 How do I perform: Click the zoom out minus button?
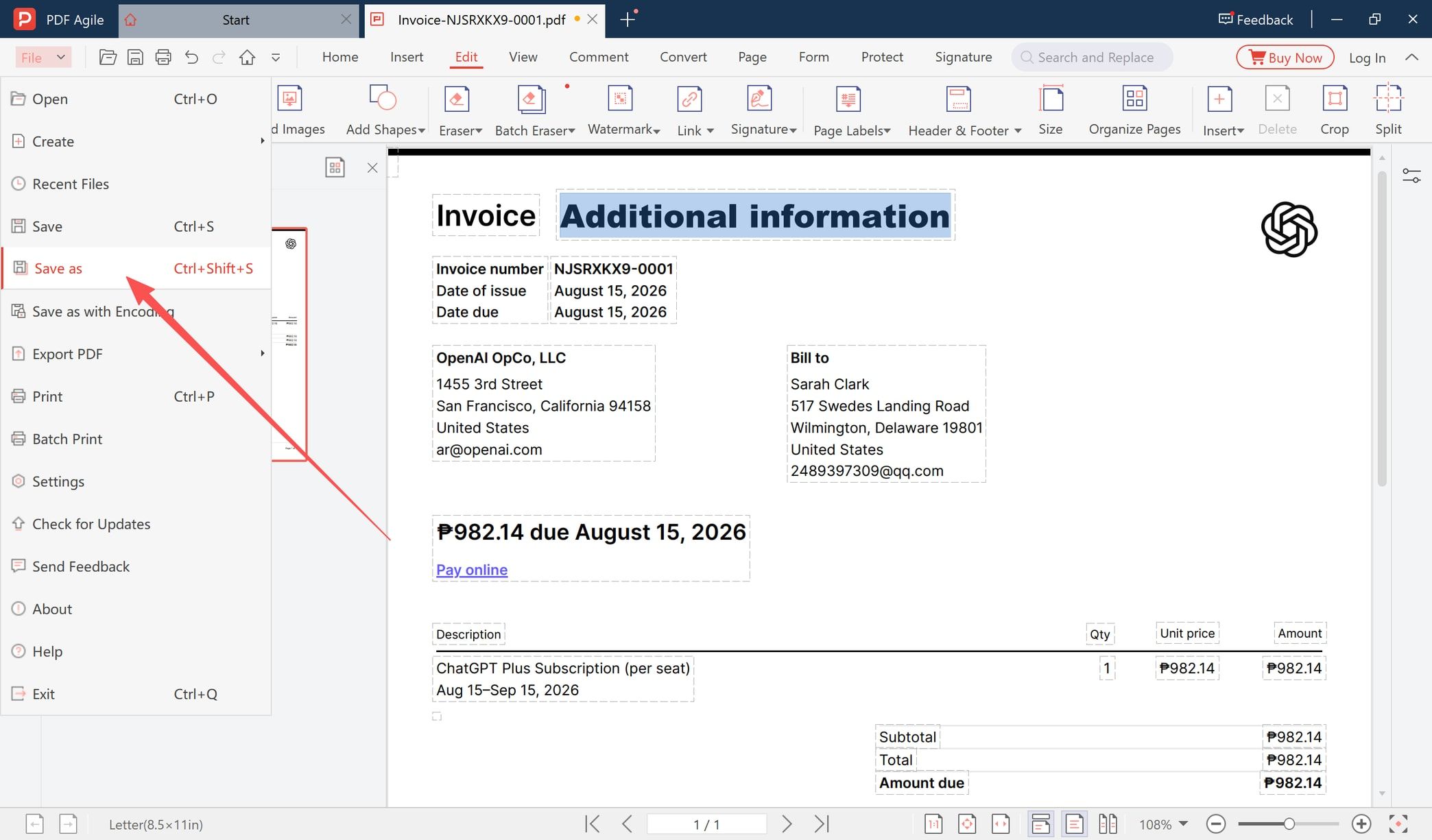pyautogui.click(x=1216, y=824)
